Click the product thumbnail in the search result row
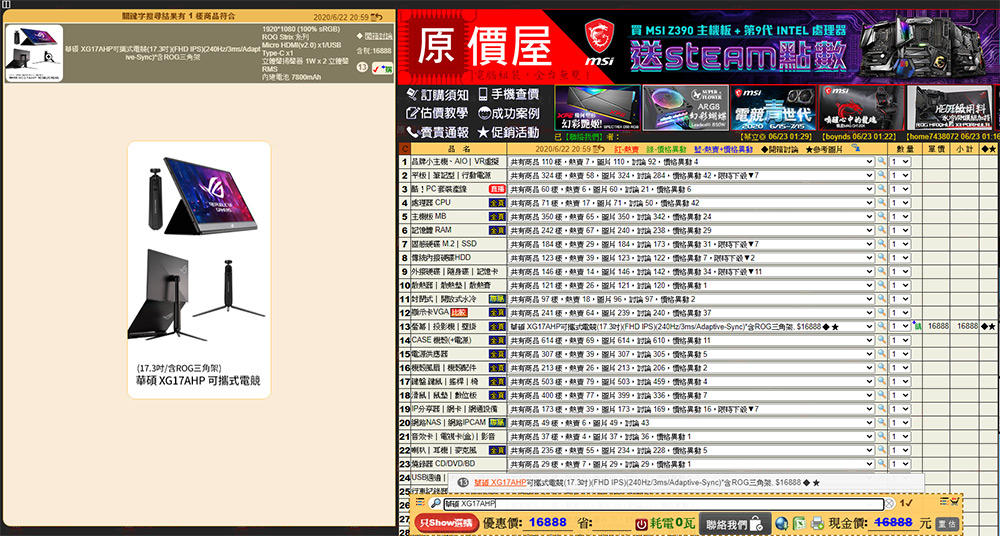 pyautogui.click(x=34, y=54)
